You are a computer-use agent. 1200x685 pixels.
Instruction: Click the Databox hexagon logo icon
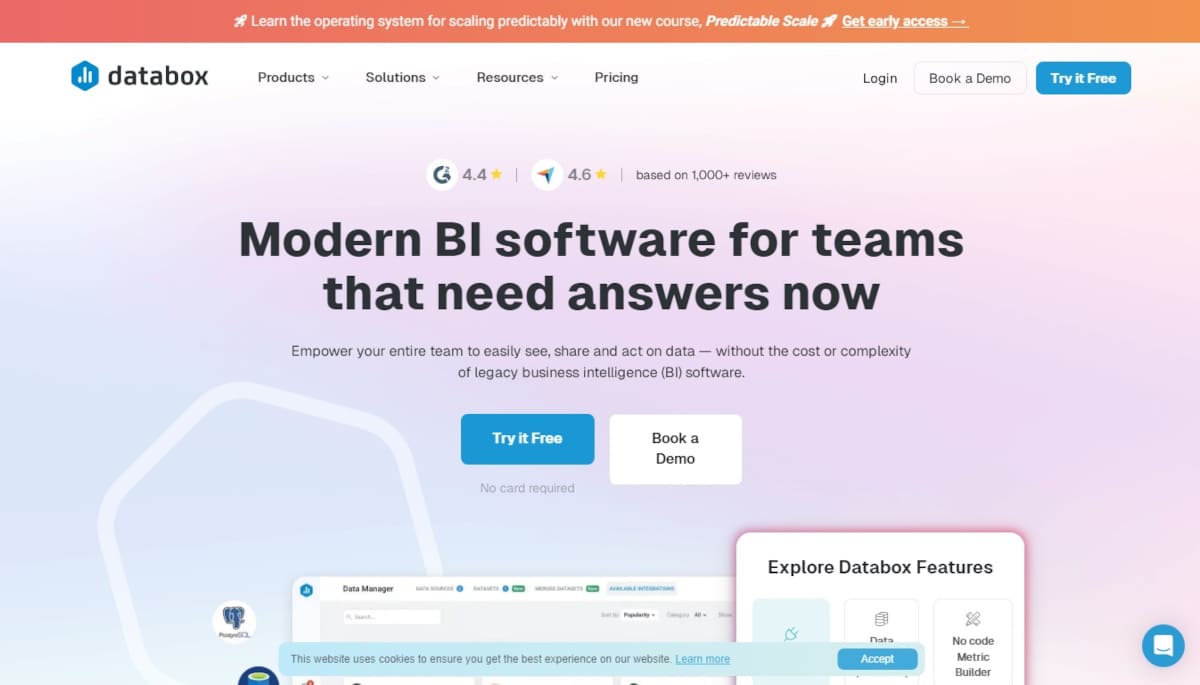pyautogui.click(x=85, y=76)
